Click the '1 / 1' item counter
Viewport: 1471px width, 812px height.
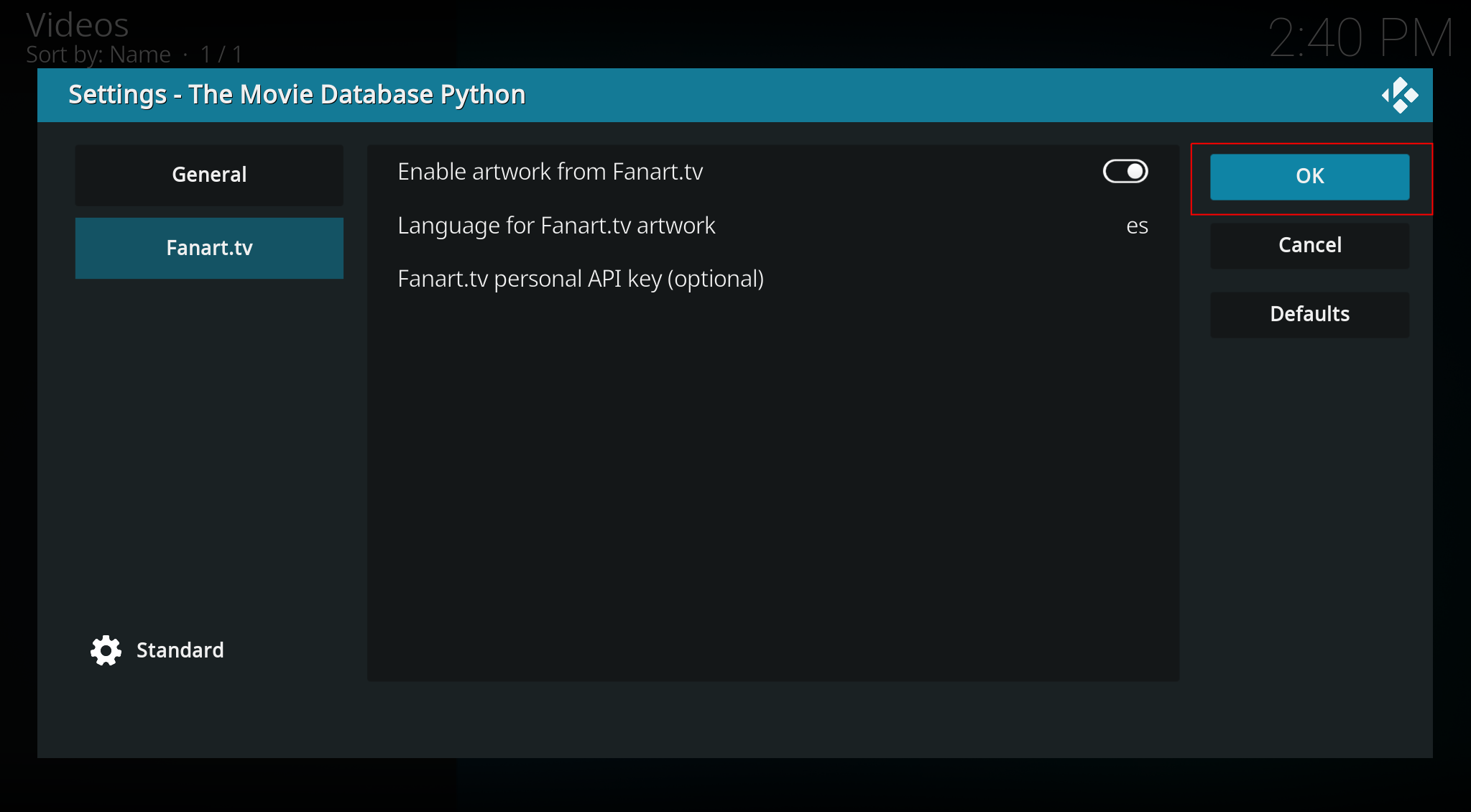click(x=221, y=55)
